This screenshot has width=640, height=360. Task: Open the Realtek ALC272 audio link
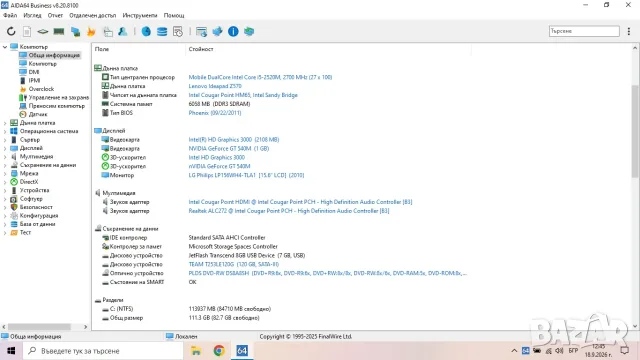(x=289, y=211)
